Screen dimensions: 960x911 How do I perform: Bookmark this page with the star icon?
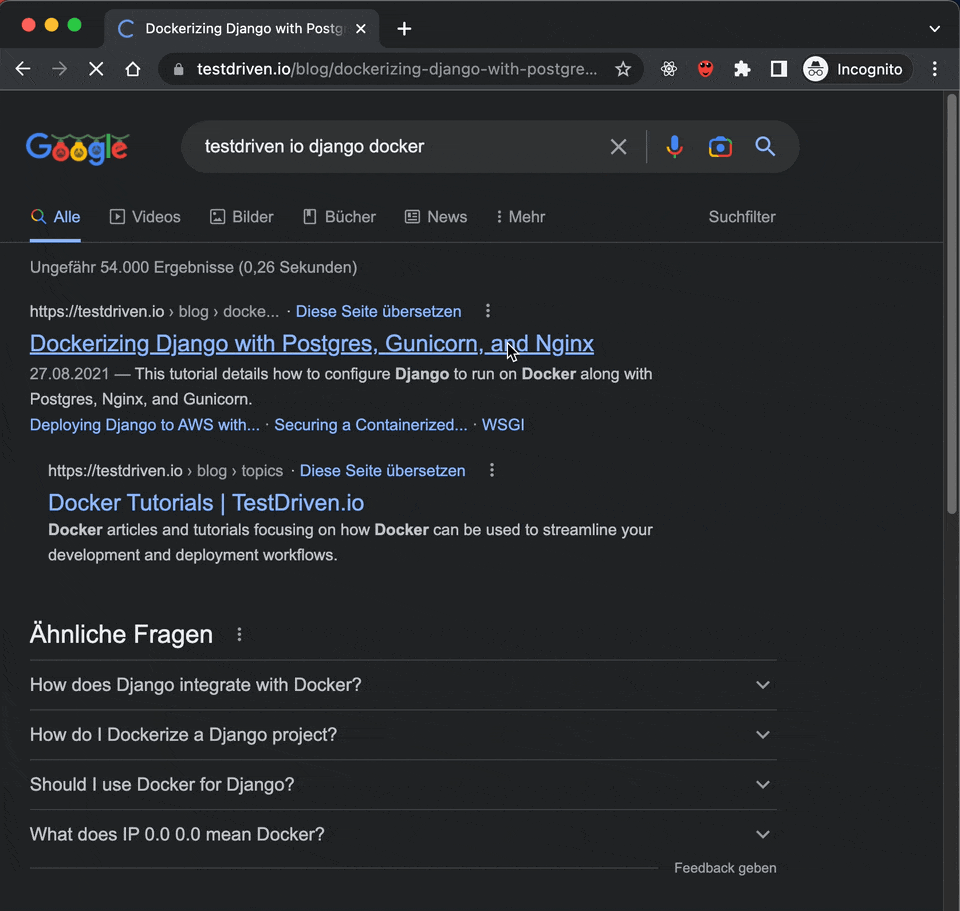click(622, 68)
